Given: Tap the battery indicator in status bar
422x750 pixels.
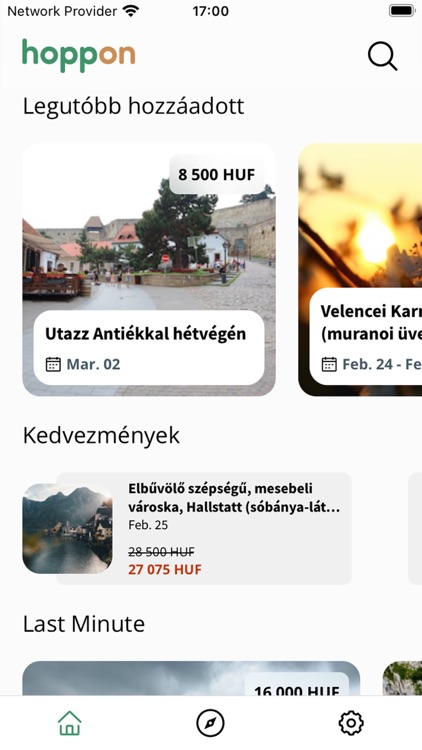Looking at the screenshot, I should (x=401, y=11).
